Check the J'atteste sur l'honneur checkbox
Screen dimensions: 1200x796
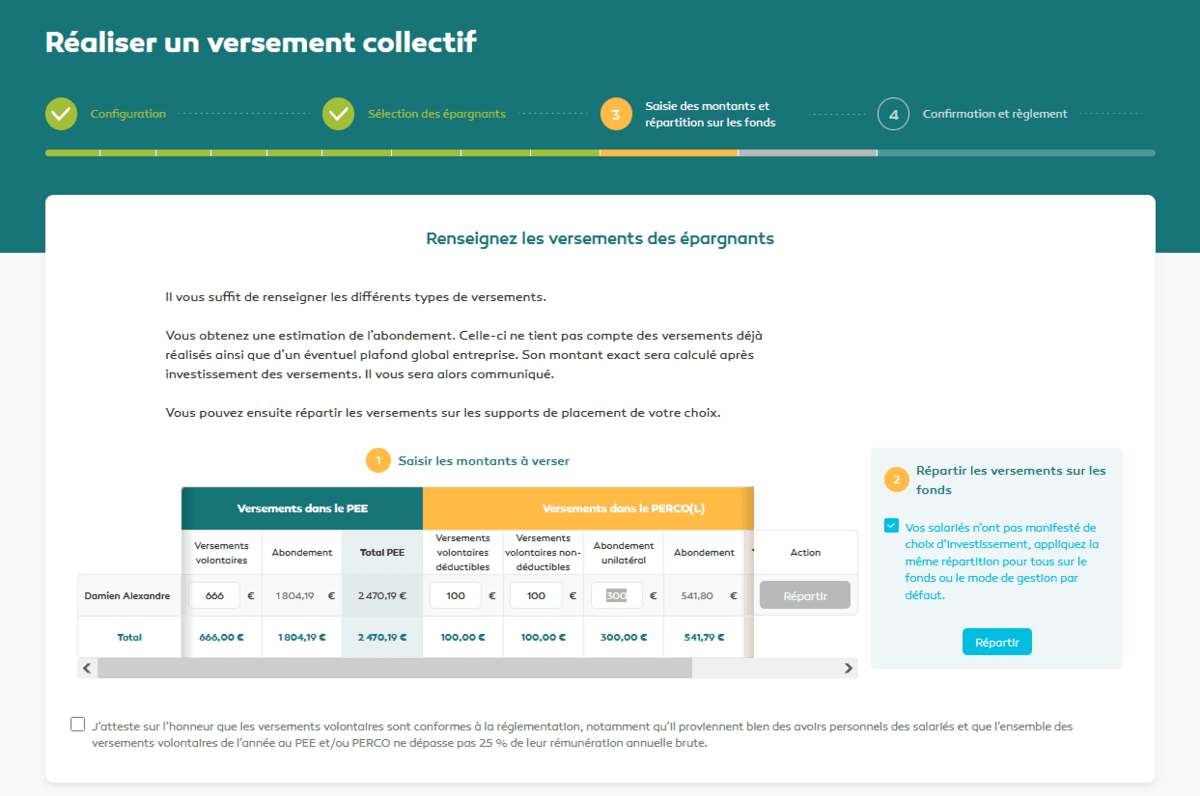point(78,725)
